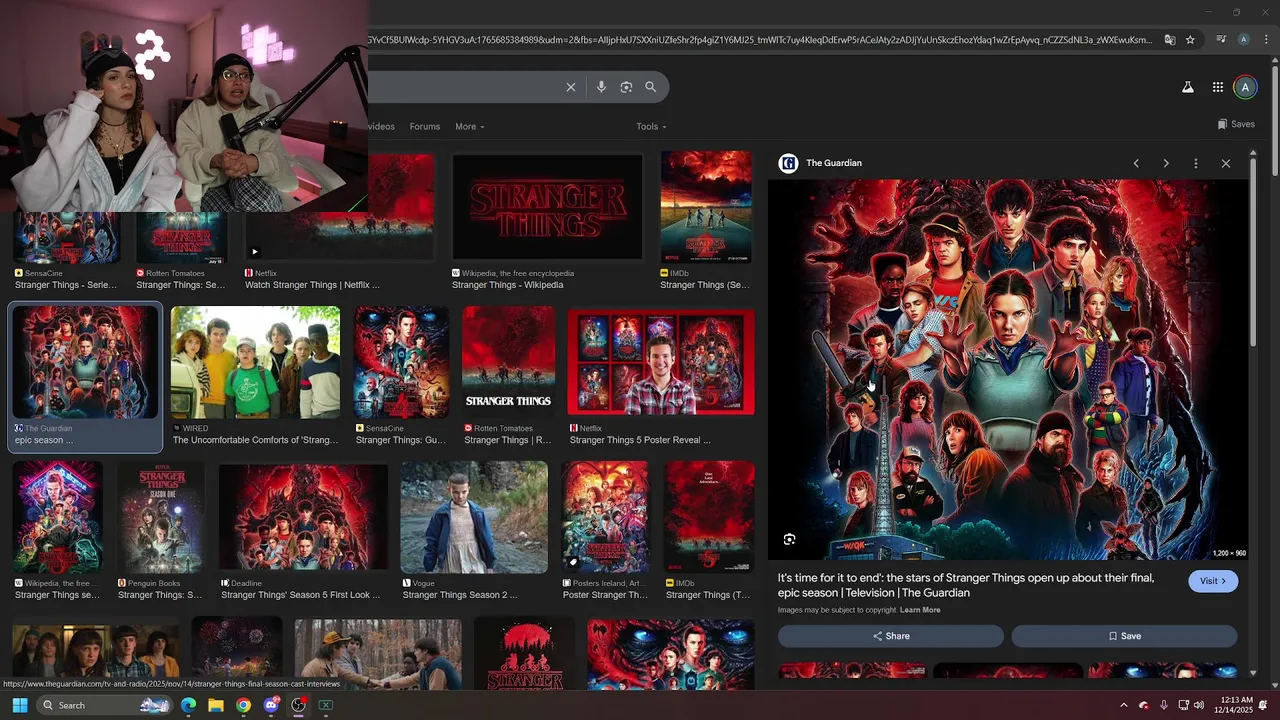Select the WIRED cast photo thumbnail
The height and width of the screenshot is (720, 1280).
pyautogui.click(x=255, y=362)
